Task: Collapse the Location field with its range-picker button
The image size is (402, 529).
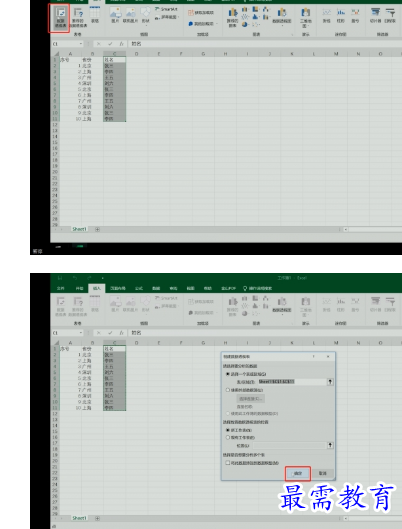Action: pyautogui.click(x=330, y=446)
